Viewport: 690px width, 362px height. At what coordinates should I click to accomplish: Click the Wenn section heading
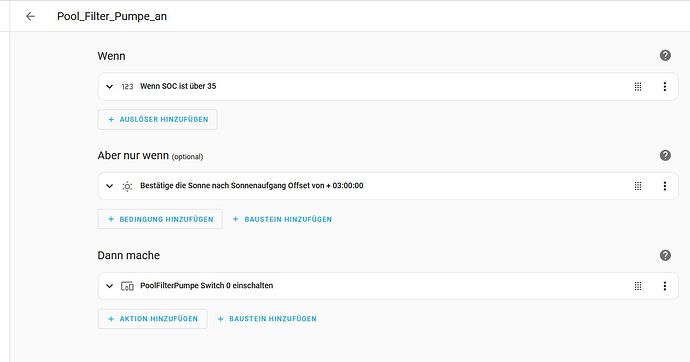coord(111,56)
